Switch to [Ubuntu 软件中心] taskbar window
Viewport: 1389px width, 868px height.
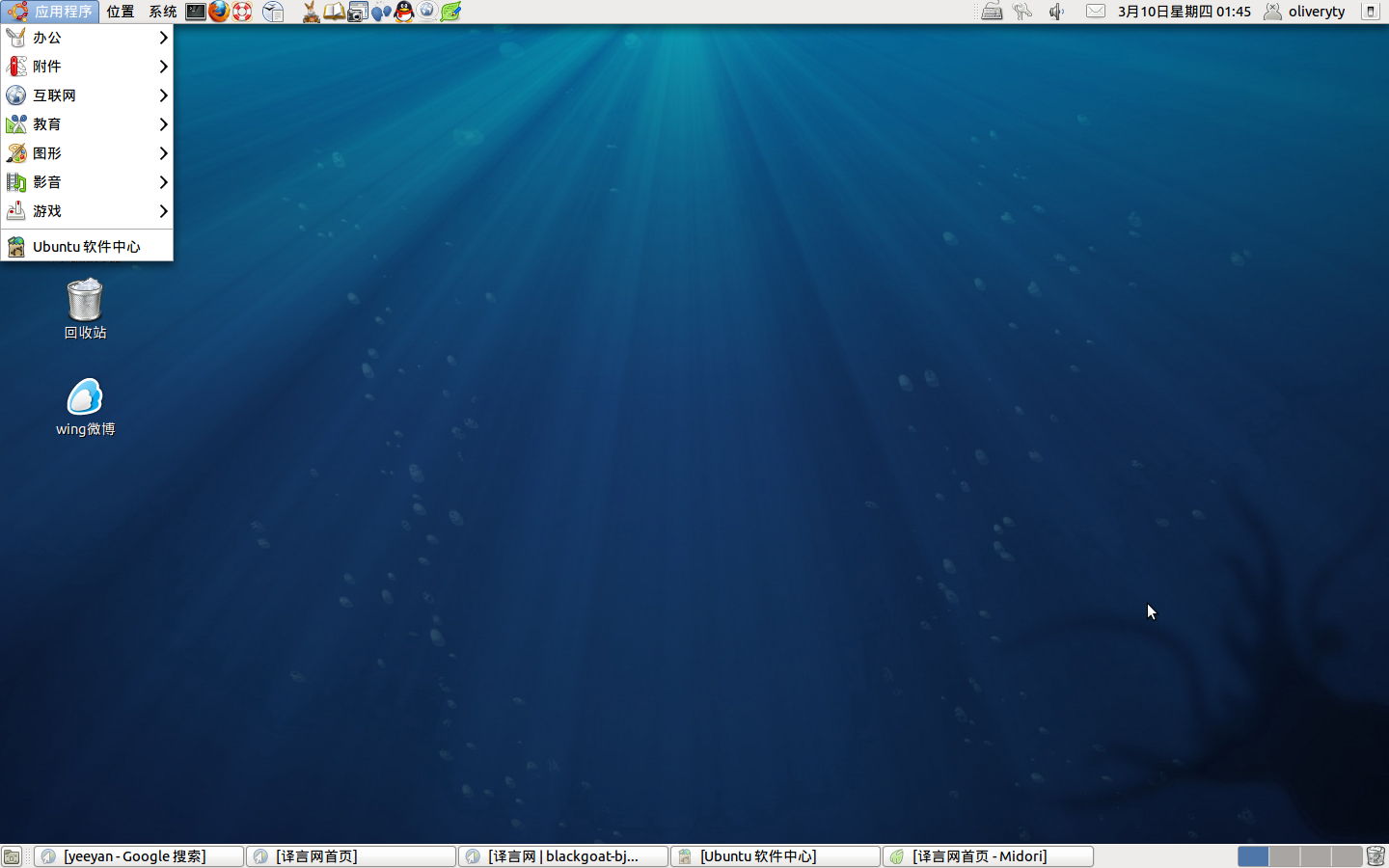pos(776,856)
